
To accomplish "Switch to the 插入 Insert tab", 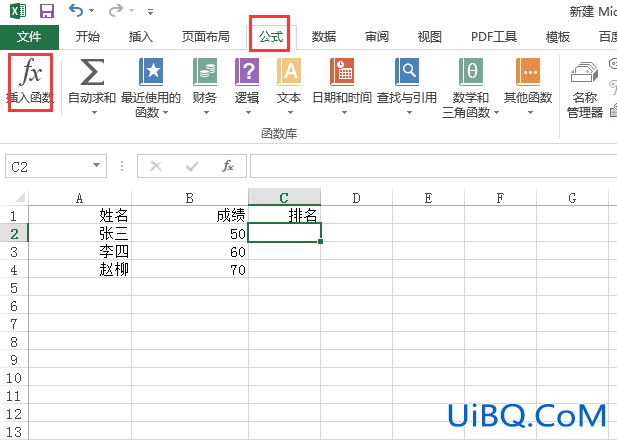I will (140, 37).
